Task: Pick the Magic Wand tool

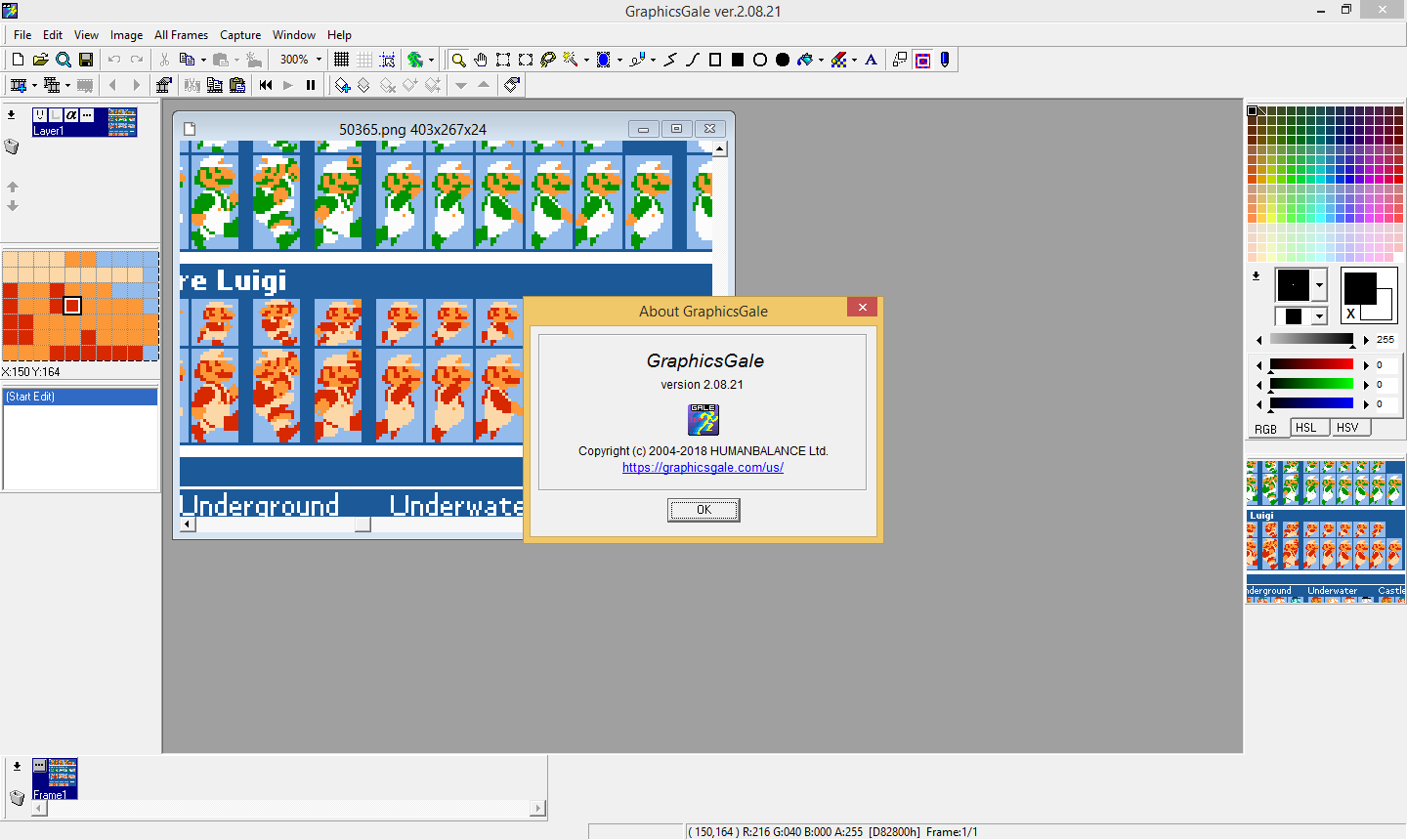Action: coord(571,60)
